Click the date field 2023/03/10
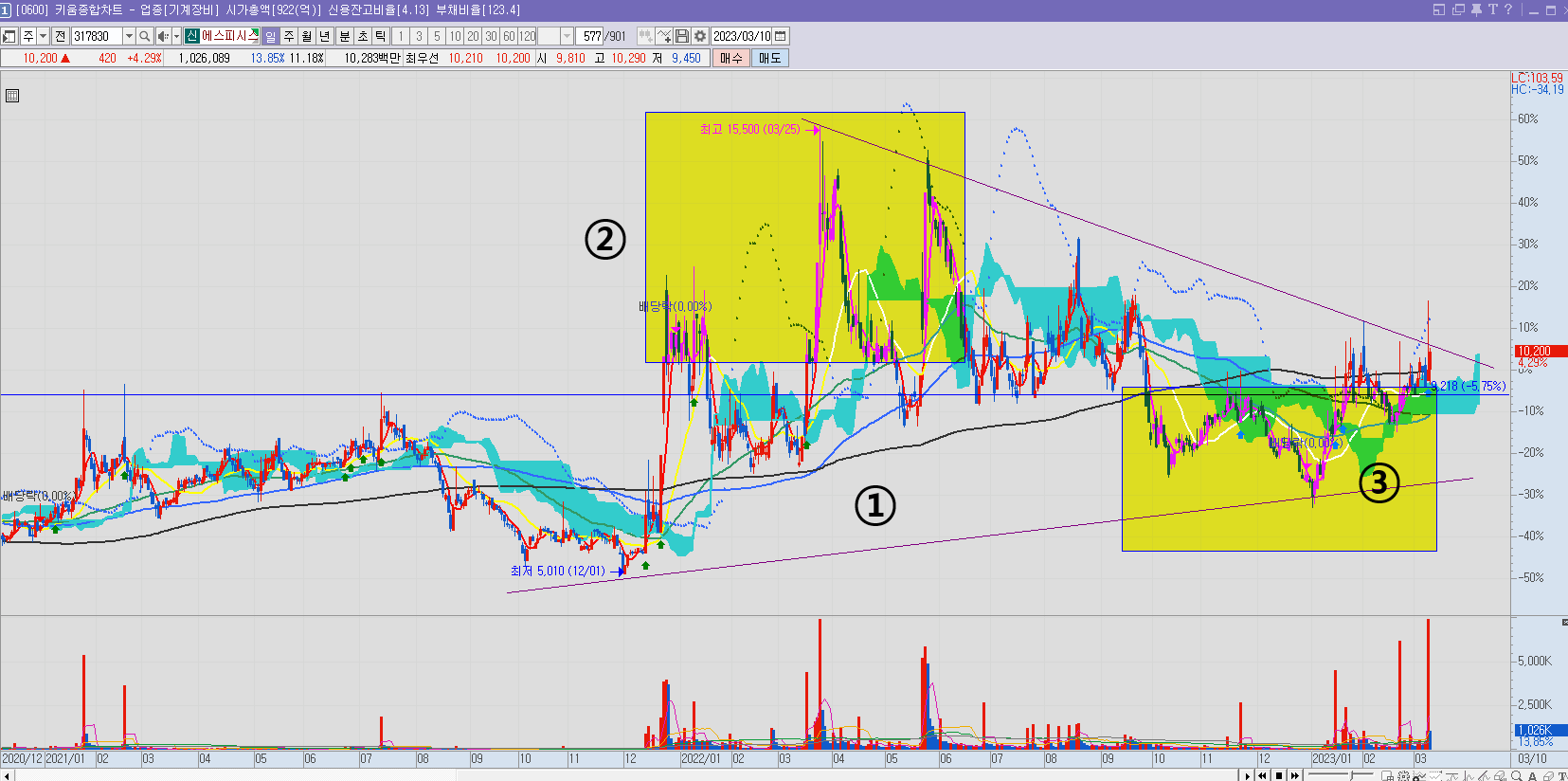The width and height of the screenshot is (1568, 781). tap(742, 36)
